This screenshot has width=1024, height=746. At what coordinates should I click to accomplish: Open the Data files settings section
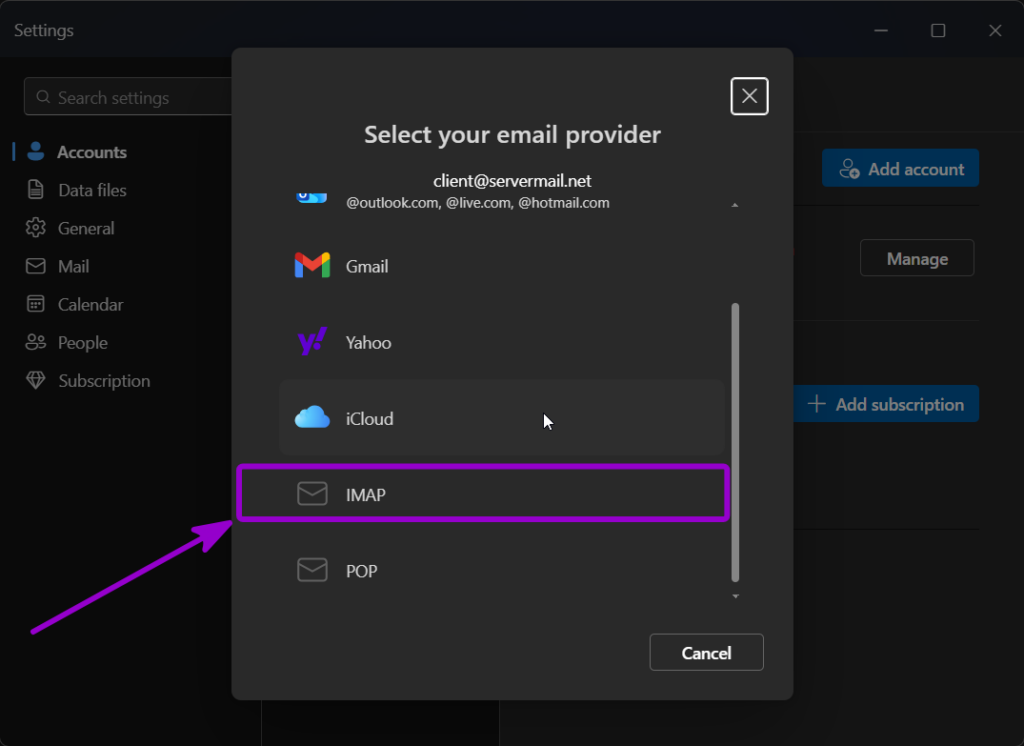92,190
